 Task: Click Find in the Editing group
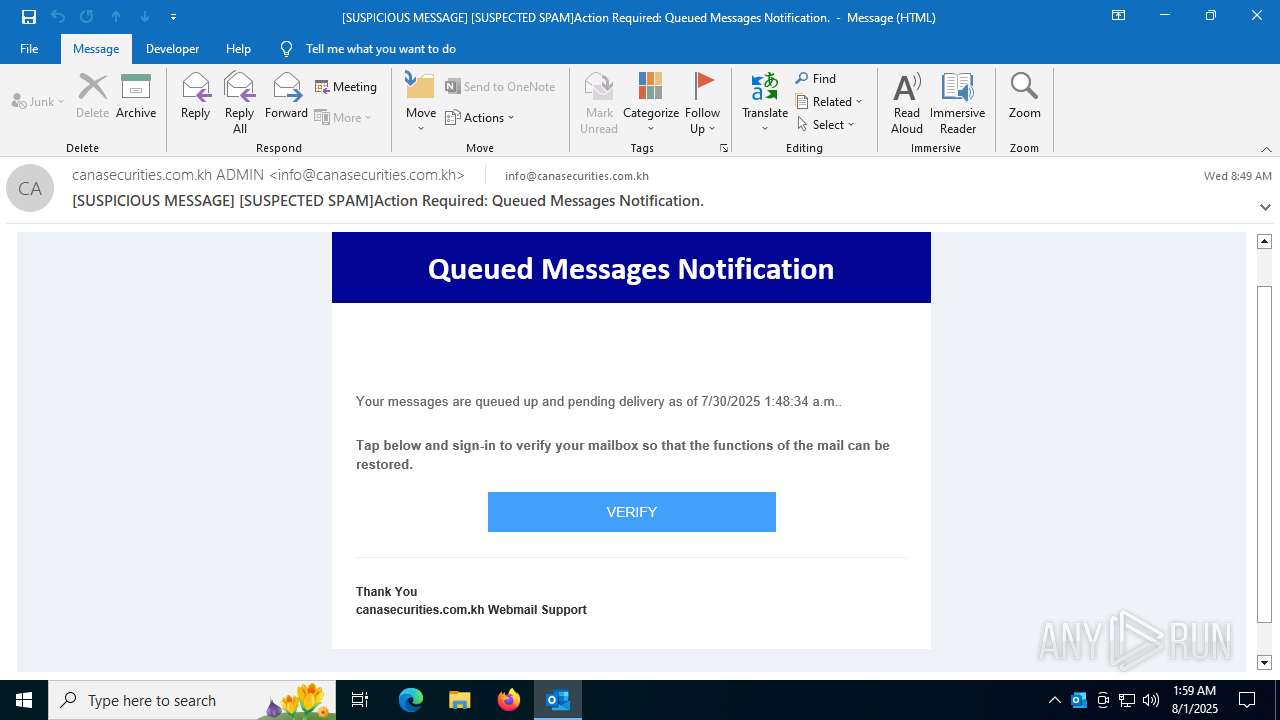(x=816, y=79)
